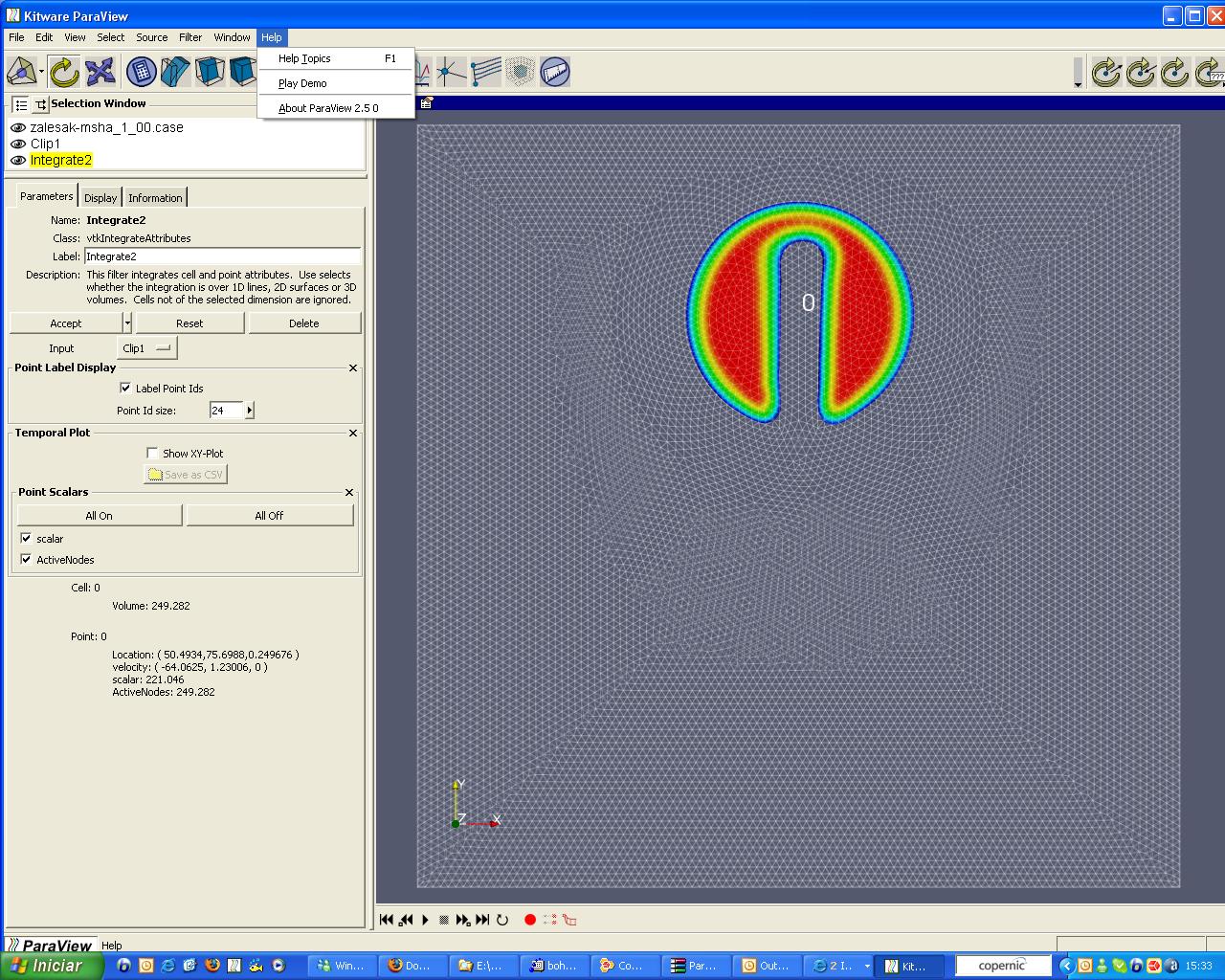
Task: Click the second center-of-rotation icon with inward arrow
Action: (x=1141, y=72)
